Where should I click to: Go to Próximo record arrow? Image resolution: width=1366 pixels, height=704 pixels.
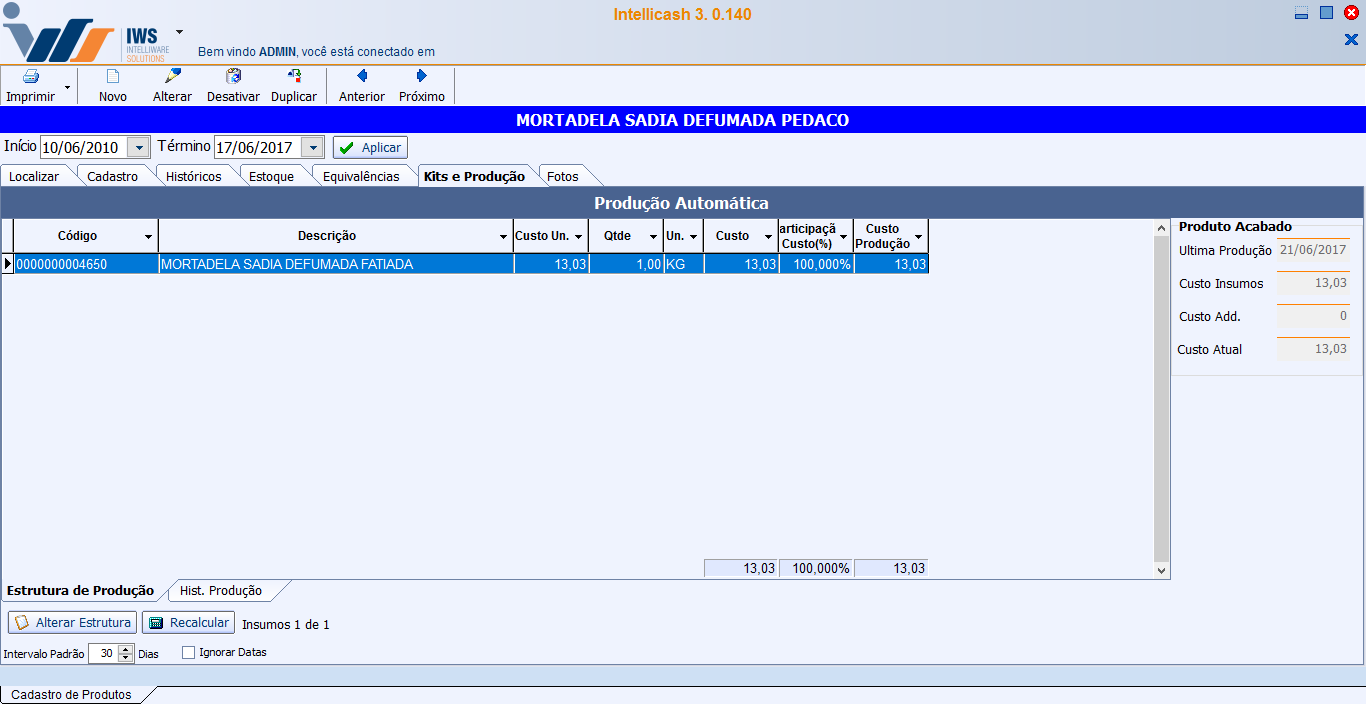click(421, 76)
